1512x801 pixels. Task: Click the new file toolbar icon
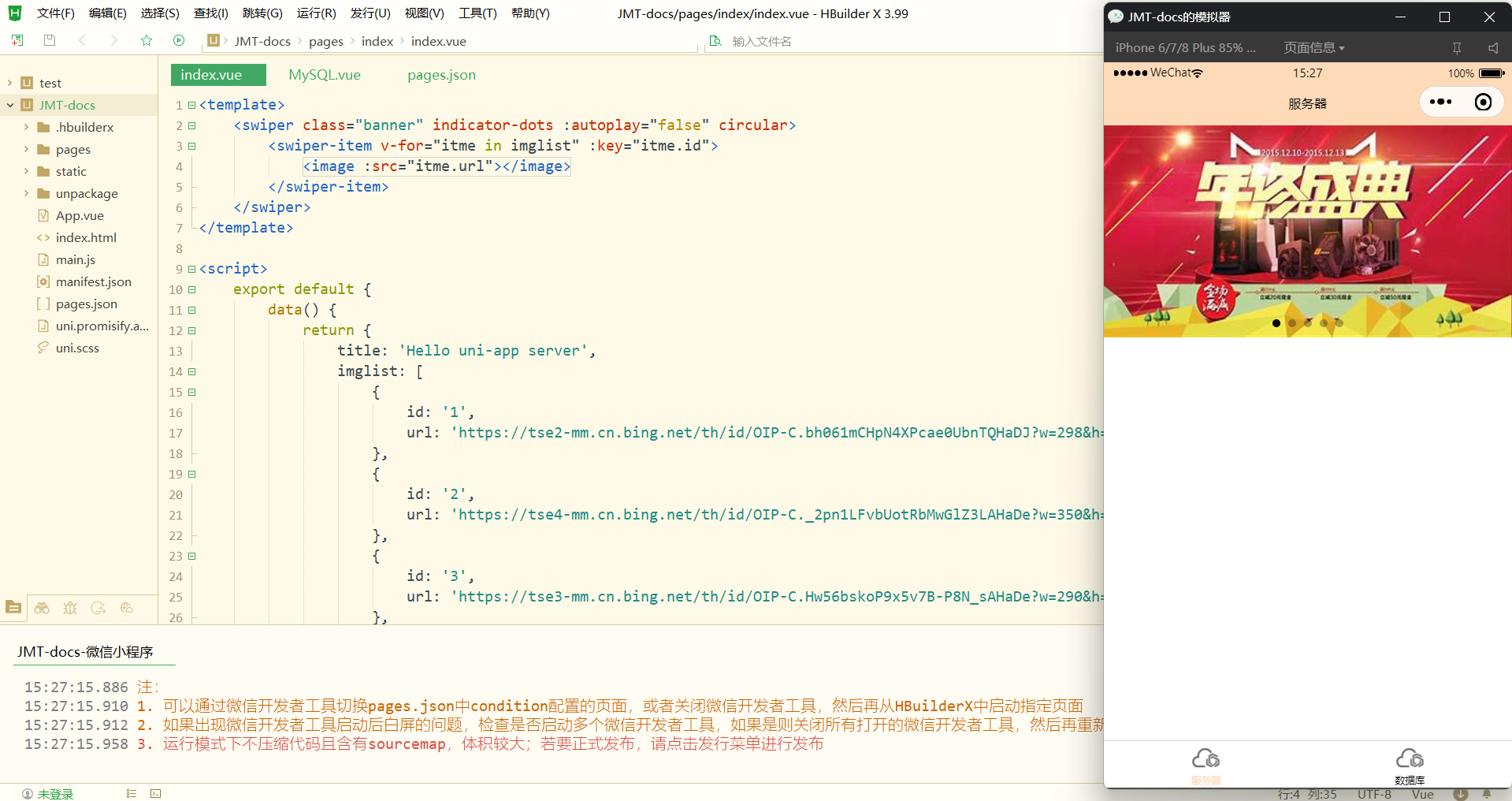pos(17,40)
